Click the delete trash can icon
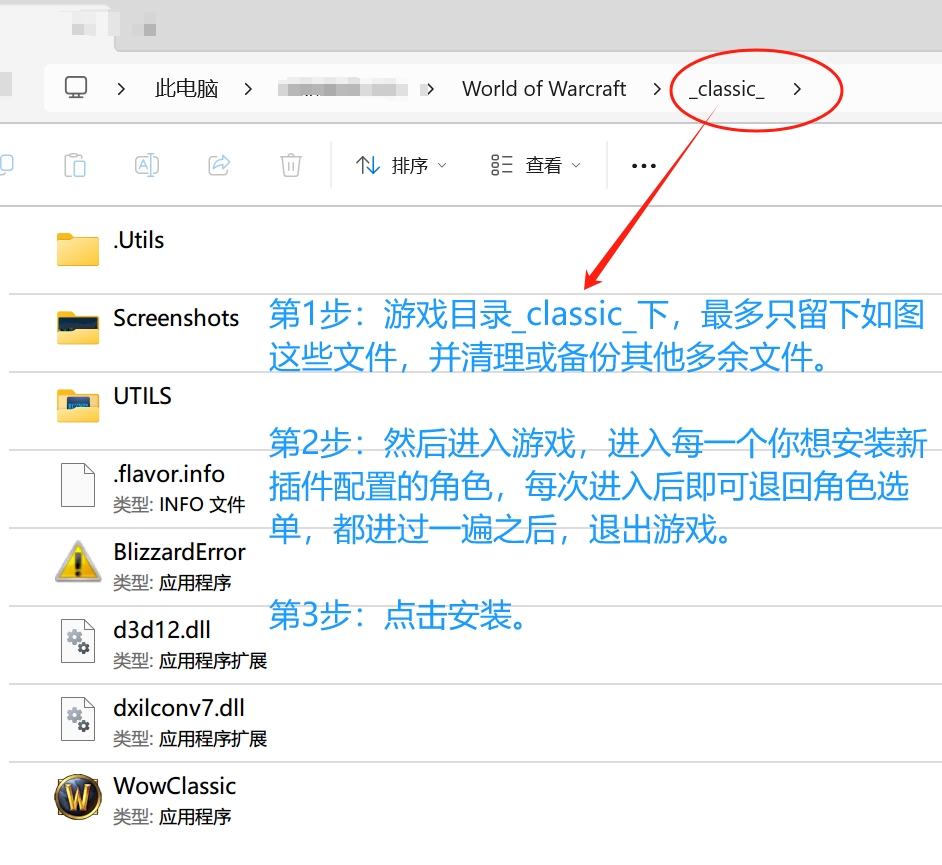Screen dimensions: 942x865 [x=291, y=165]
